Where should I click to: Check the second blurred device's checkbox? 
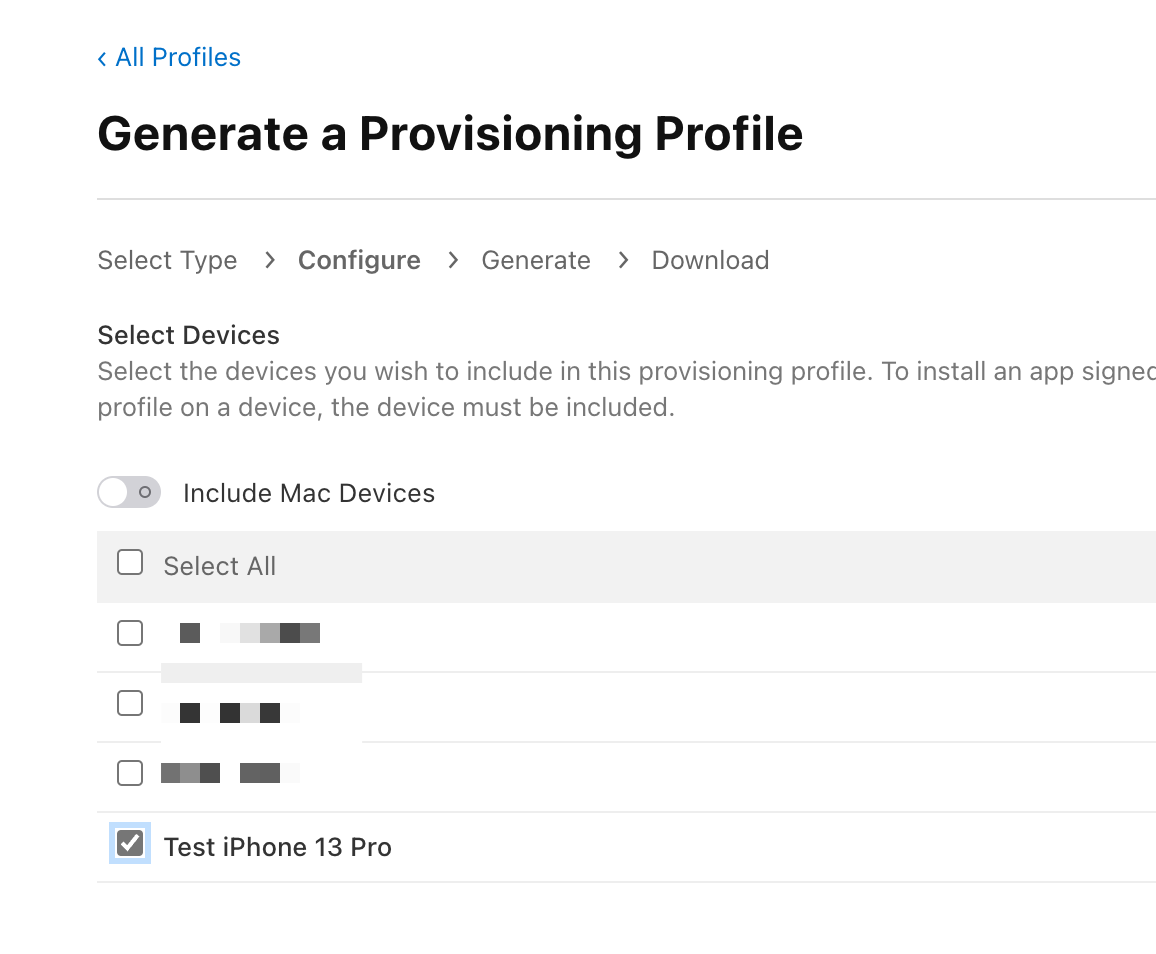pos(130,704)
